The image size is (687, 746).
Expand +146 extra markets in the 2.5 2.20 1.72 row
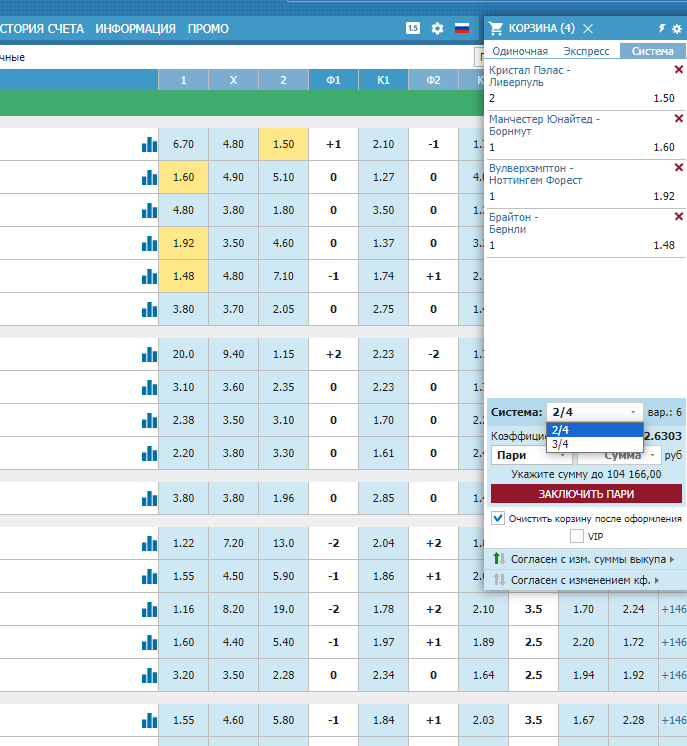pyautogui.click(x=673, y=642)
